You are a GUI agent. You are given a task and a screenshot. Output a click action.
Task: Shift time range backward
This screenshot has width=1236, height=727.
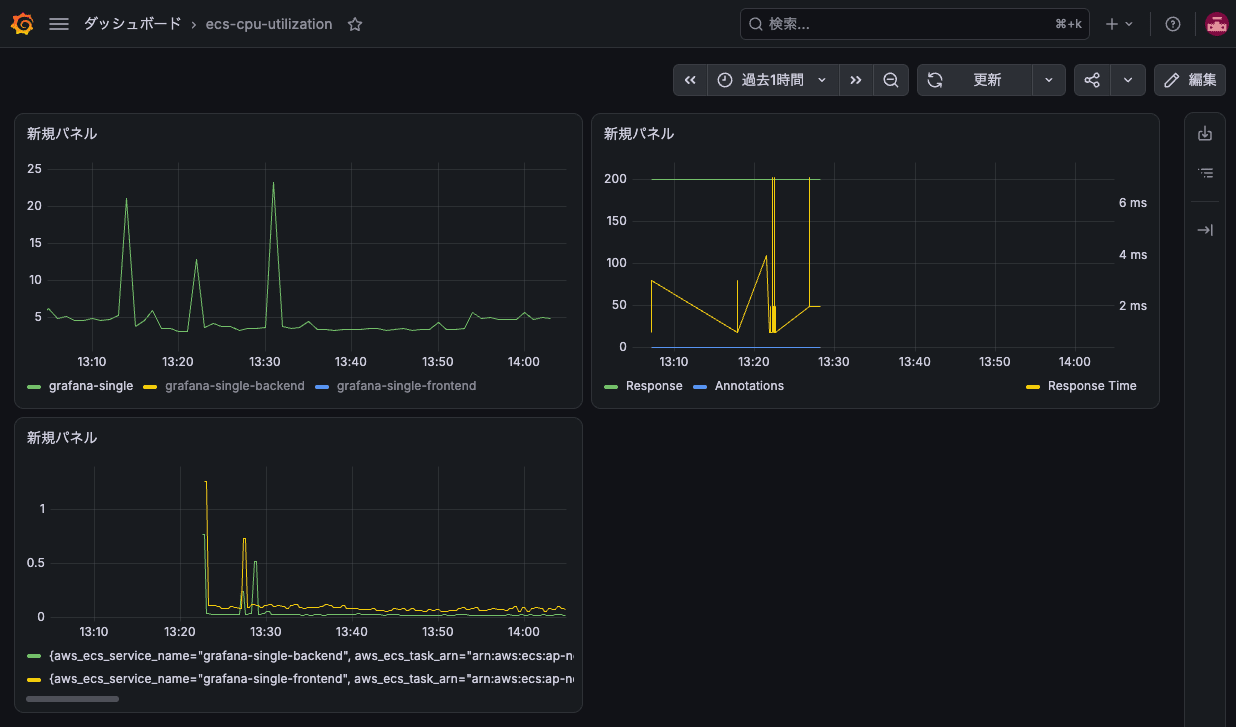tap(690, 80)
